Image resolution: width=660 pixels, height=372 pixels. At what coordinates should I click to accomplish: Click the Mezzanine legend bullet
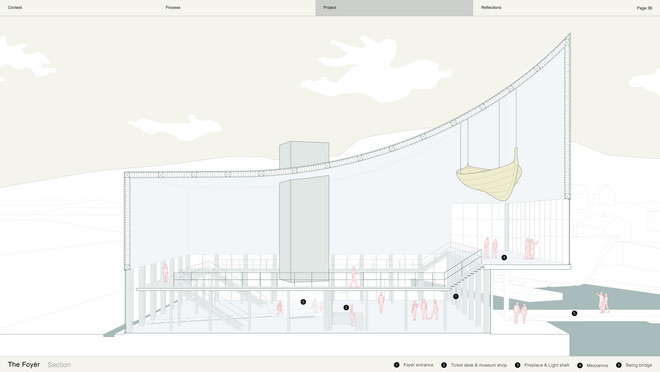(580, 365)
